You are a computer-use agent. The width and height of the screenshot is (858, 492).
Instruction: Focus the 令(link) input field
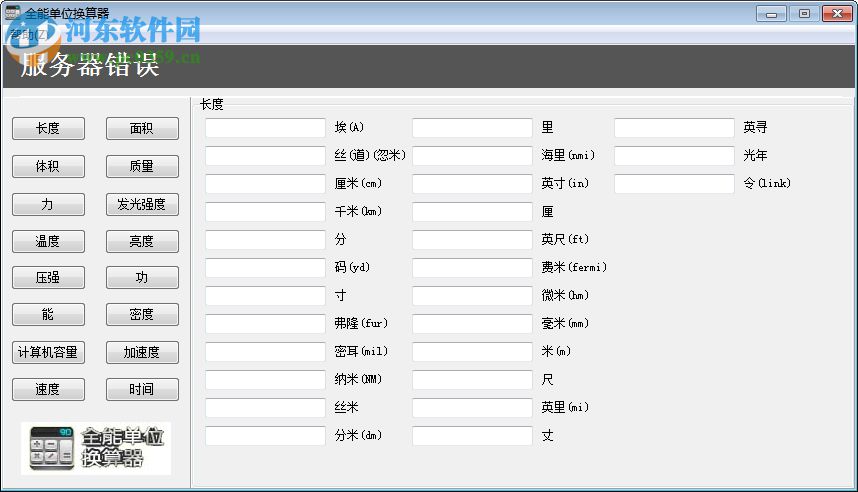tap(674, 183)
